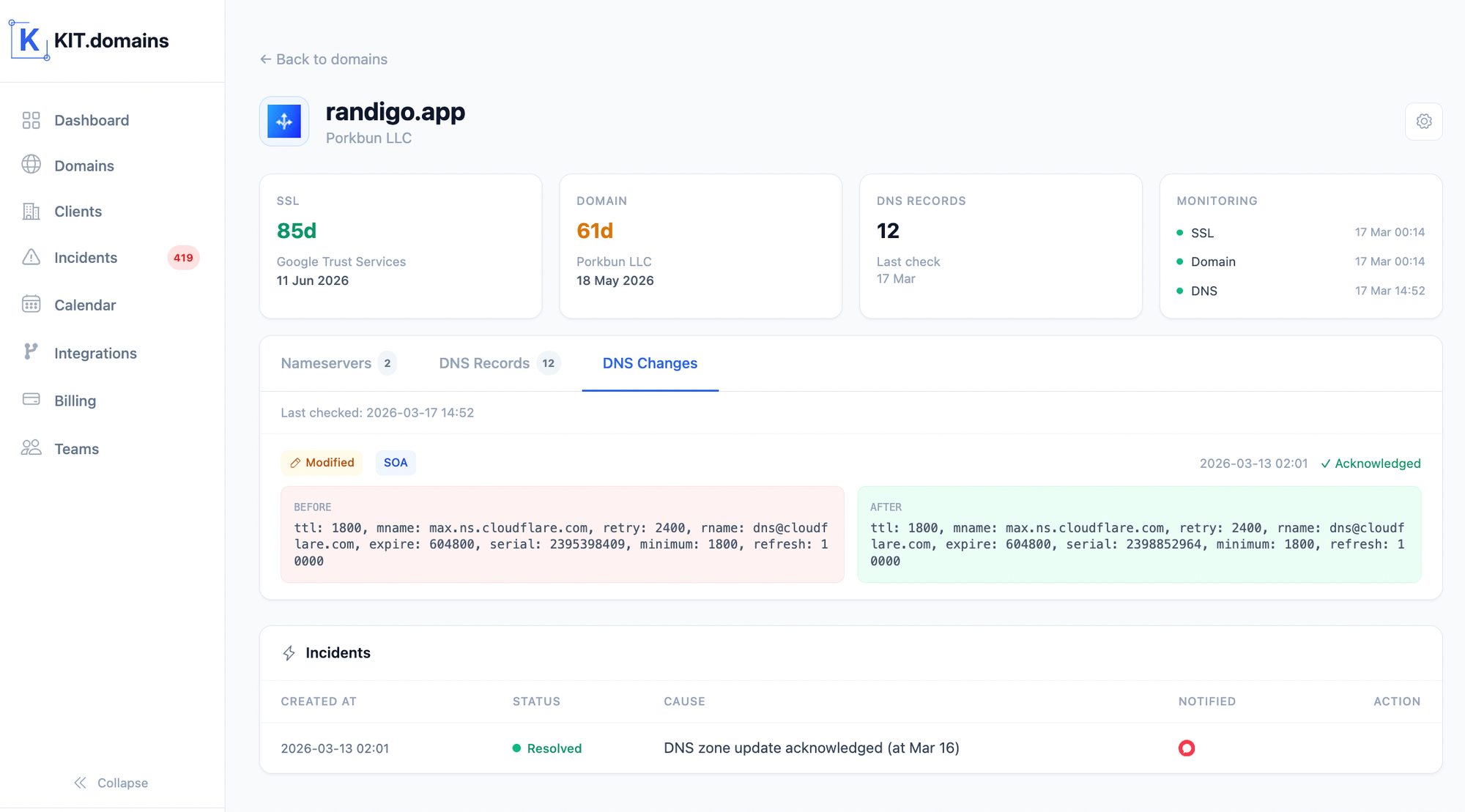
Task: Open the Dashboard section
Action: pos(92,120)
